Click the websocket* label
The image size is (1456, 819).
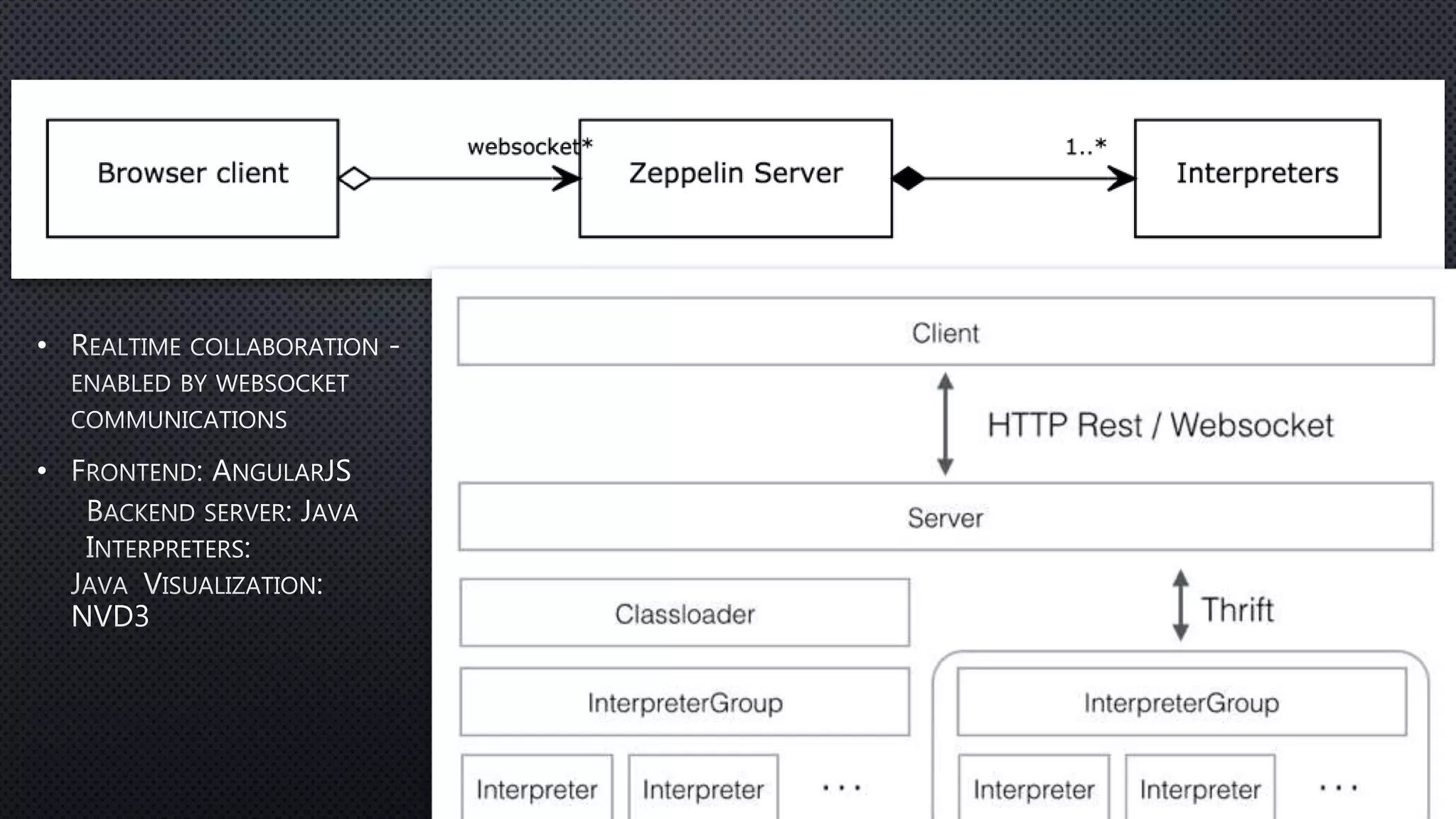(530, 146)
